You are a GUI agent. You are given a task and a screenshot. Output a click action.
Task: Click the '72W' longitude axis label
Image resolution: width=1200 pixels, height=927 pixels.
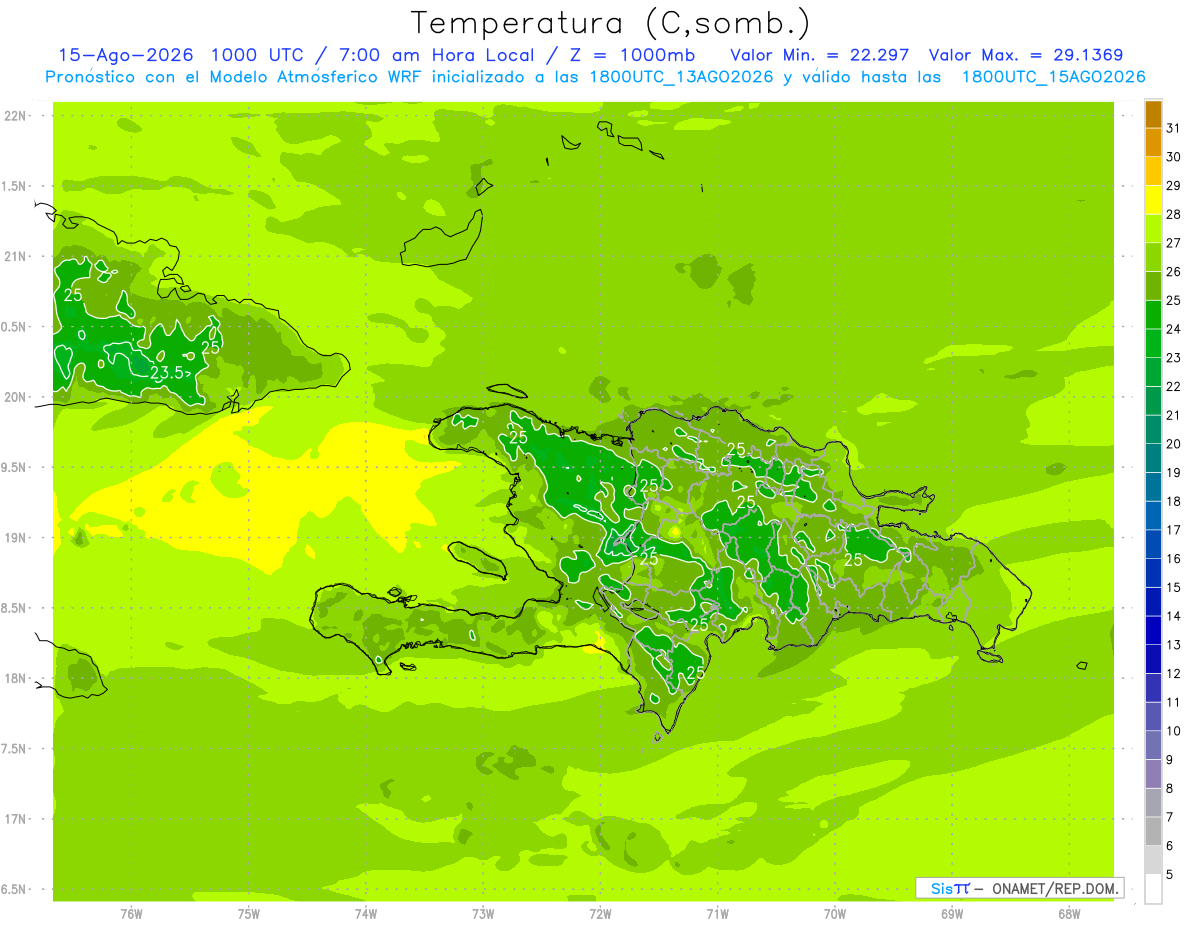pos(600,915)
